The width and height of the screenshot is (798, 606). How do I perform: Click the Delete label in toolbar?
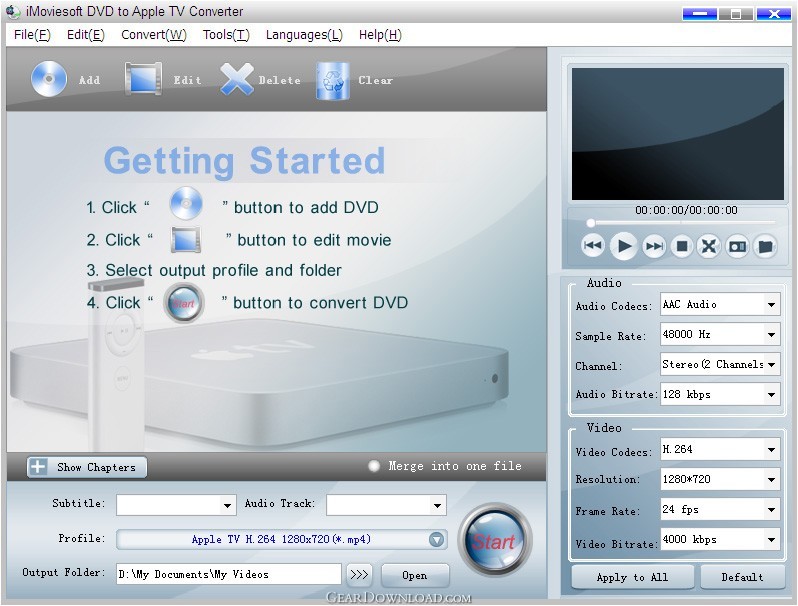(279, 80)
